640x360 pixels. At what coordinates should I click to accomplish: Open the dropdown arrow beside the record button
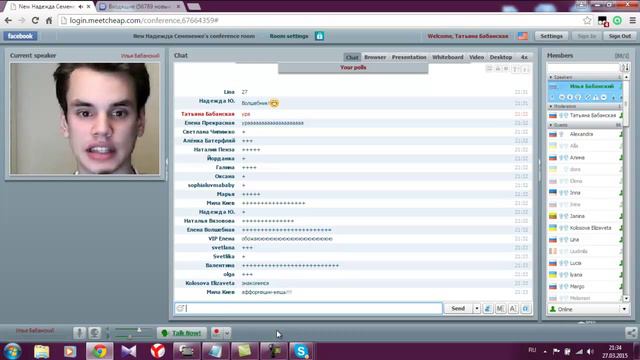pos(227,333)
